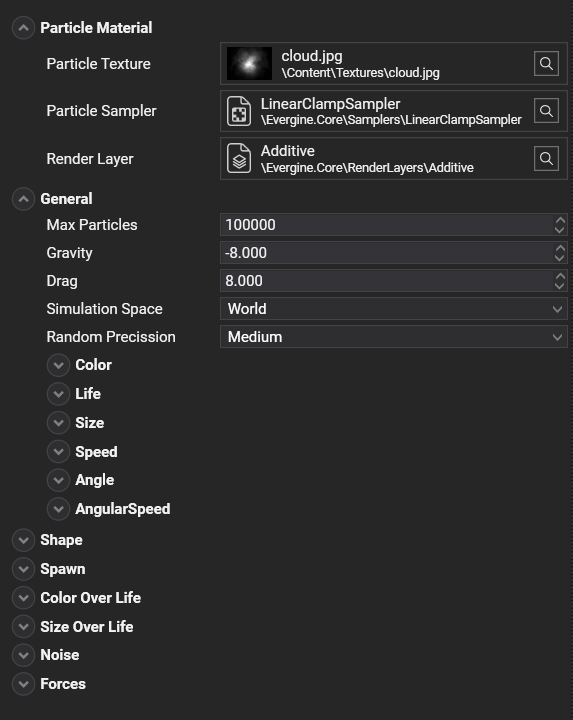Decrease Drag with down arrow

click(560, 286)
